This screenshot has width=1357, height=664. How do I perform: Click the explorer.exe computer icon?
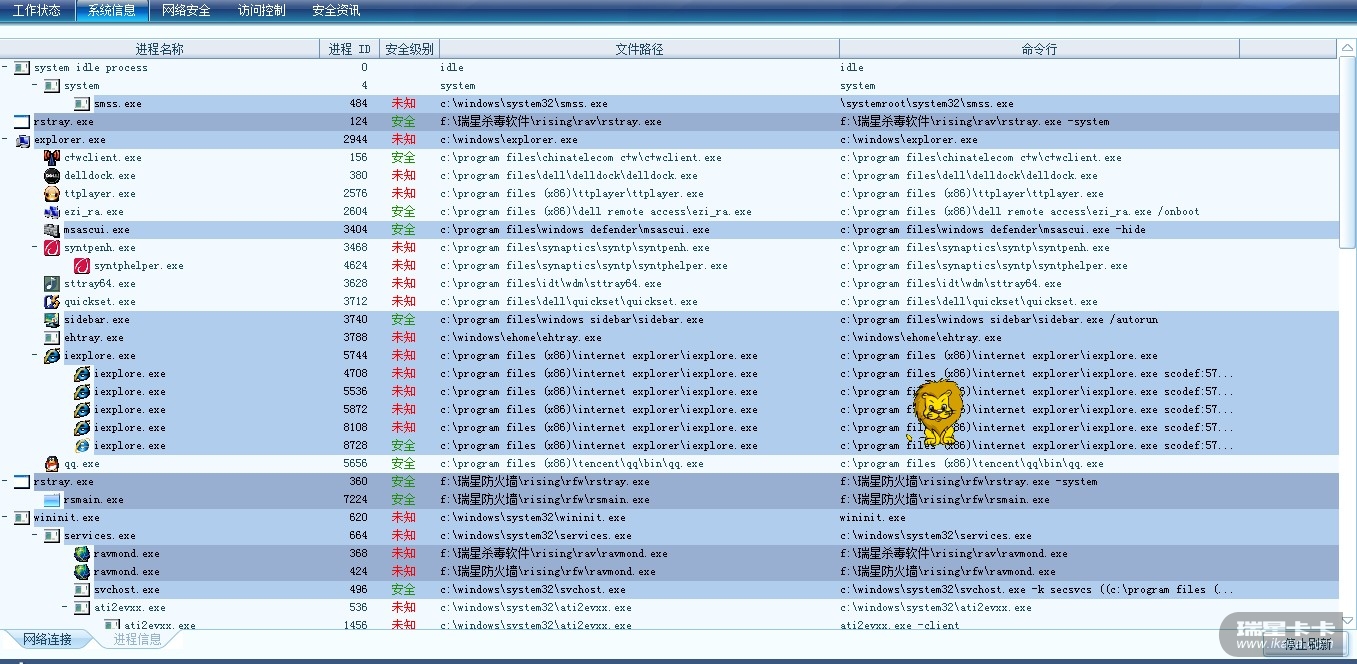click(22, 140)
